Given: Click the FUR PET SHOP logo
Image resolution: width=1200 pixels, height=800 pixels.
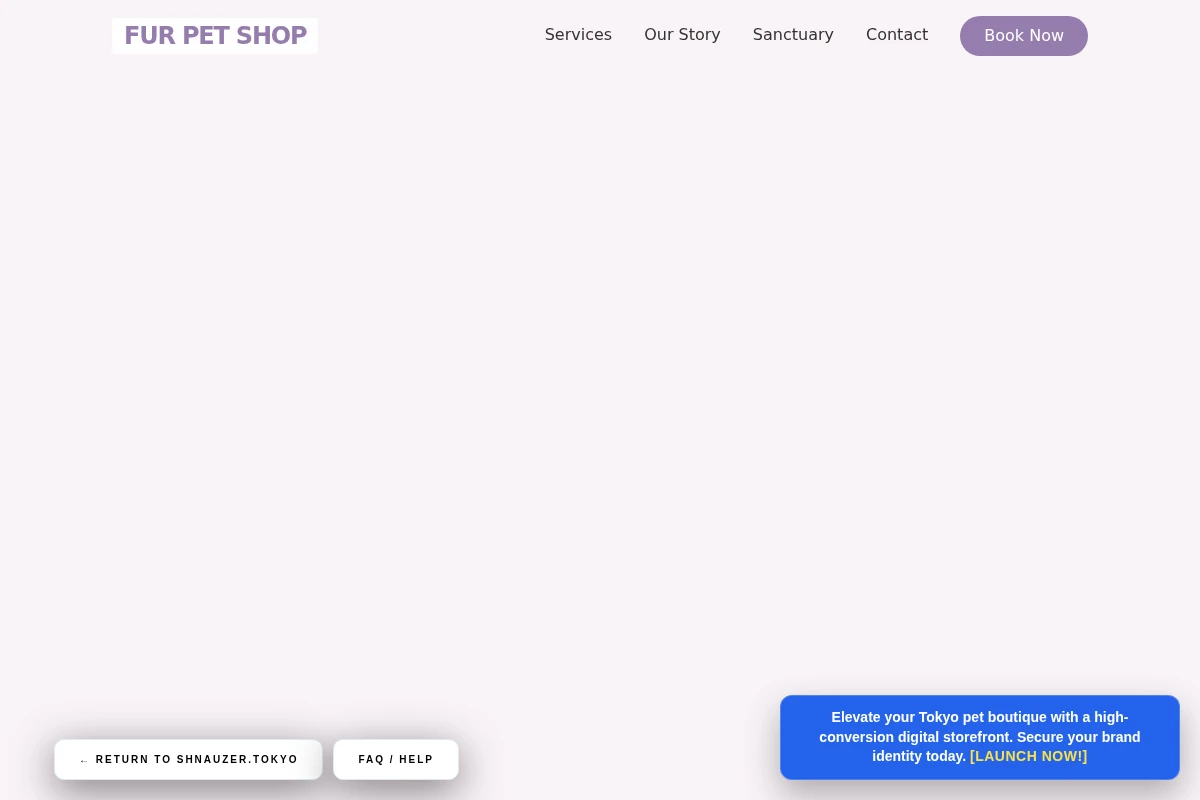Looking at the screenshot, I should click(215, 36).
